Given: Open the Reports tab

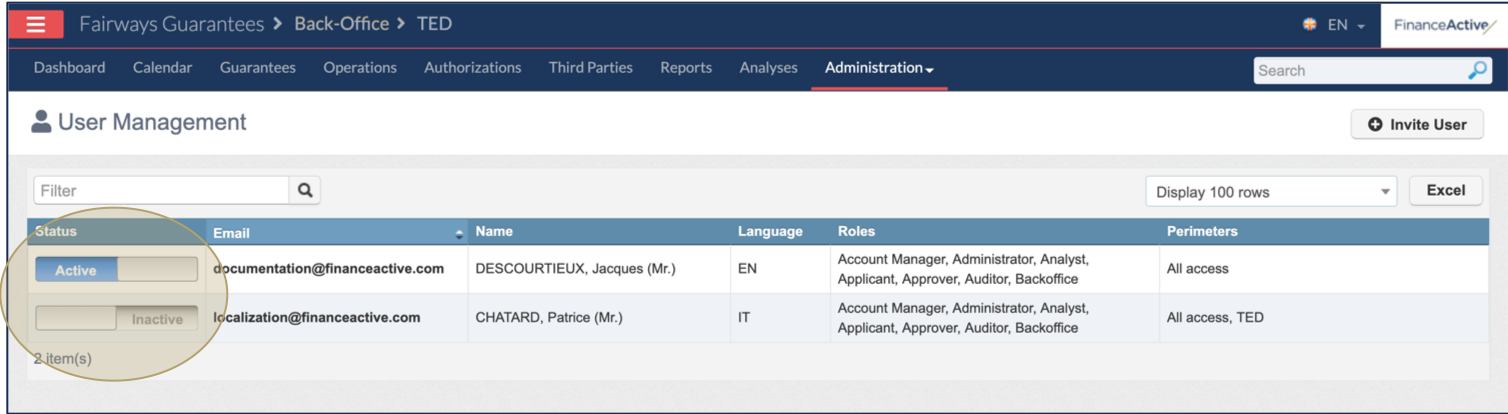Looking at the screenshot, I should [686, 68].
